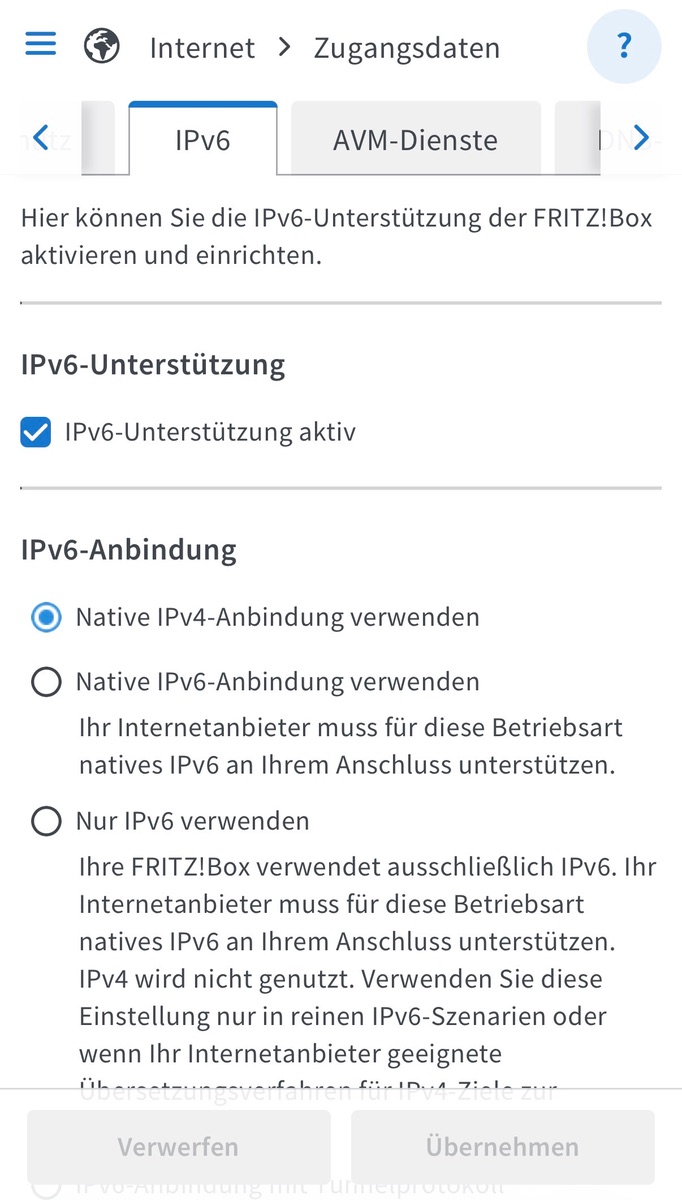682x1200 pixels.
Task: Click the Zugangsdaten breadcrumb entry
Action: [407, 47]
